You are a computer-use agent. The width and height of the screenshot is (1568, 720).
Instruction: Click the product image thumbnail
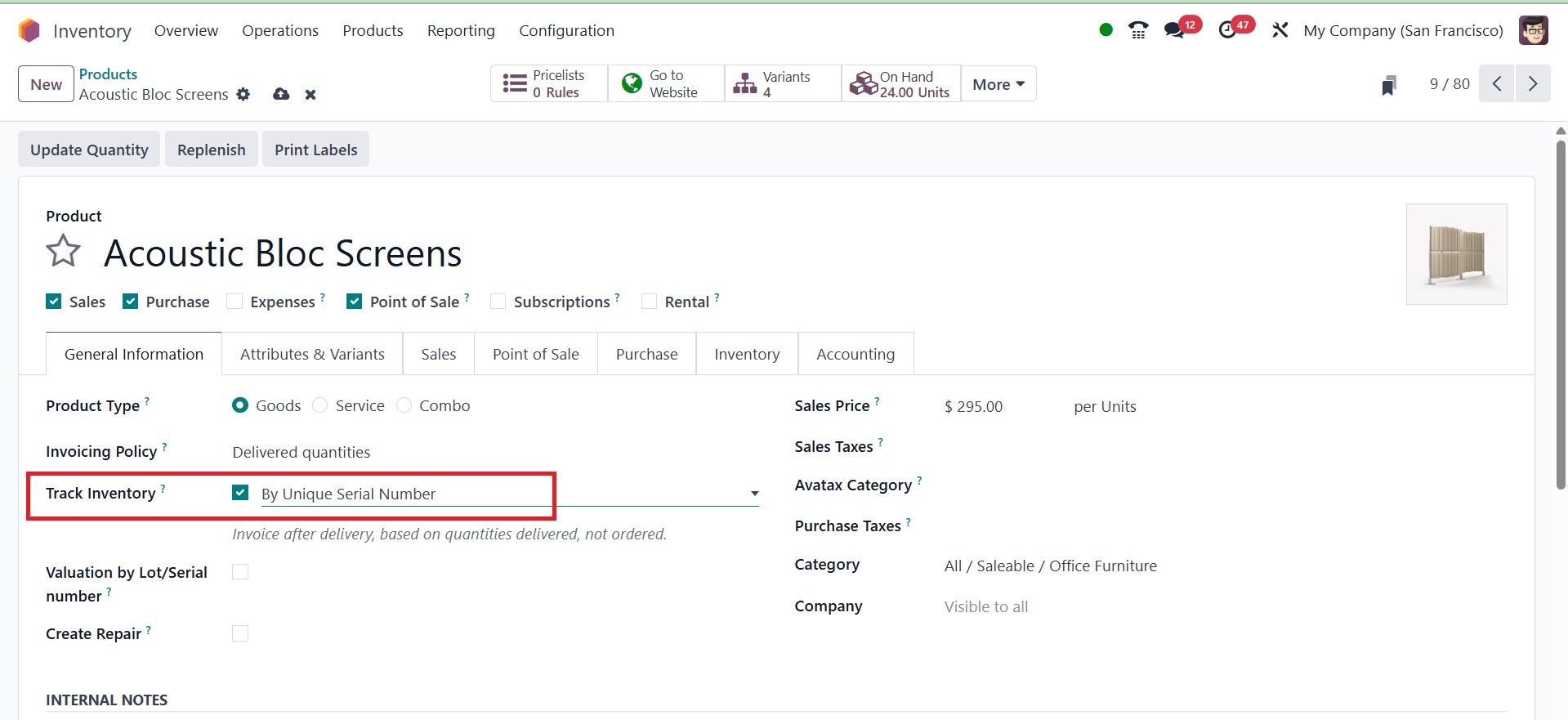click(1456, 254)
